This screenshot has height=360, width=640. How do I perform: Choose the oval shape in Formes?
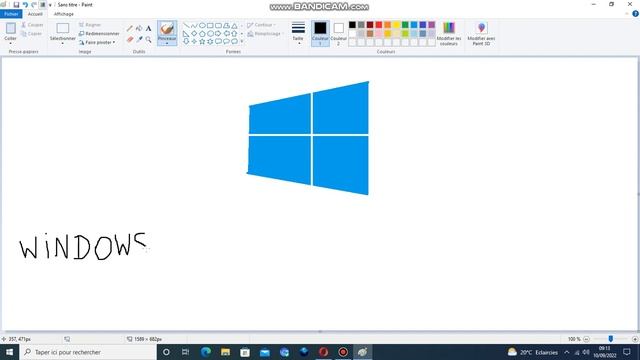pyautogui.click(x=202, y=25)
